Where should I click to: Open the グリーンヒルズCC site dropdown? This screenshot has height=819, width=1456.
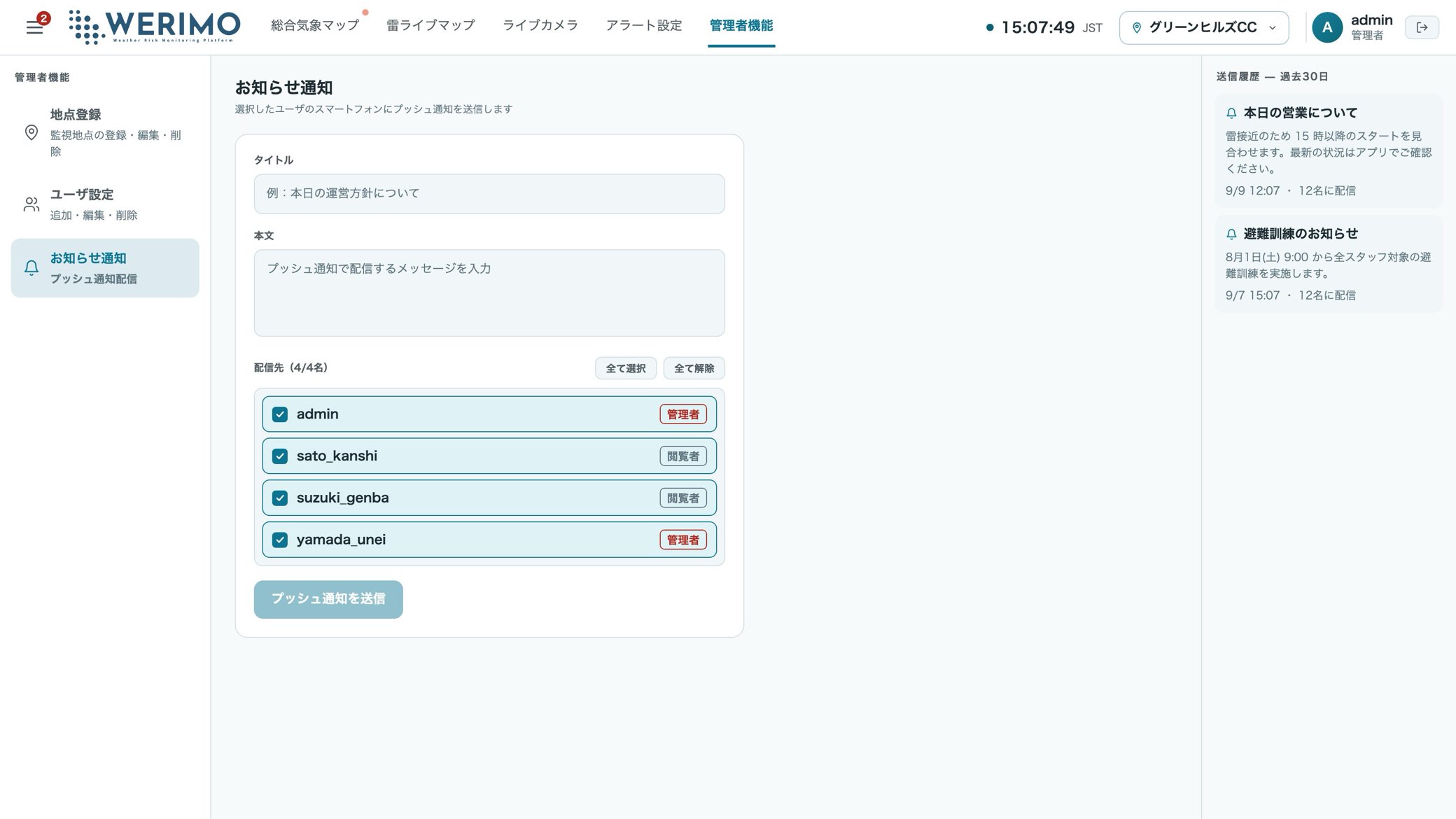coord(1204,28)
